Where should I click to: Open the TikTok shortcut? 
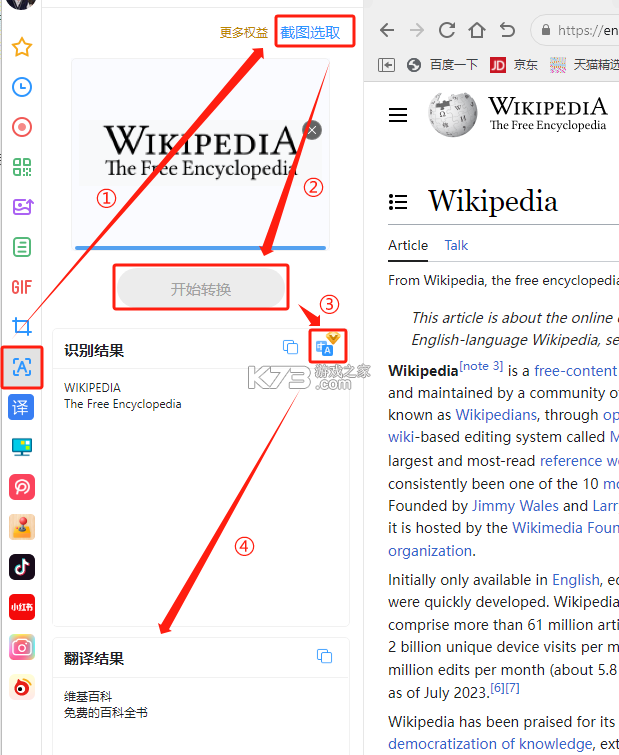[x=22, y=567]
